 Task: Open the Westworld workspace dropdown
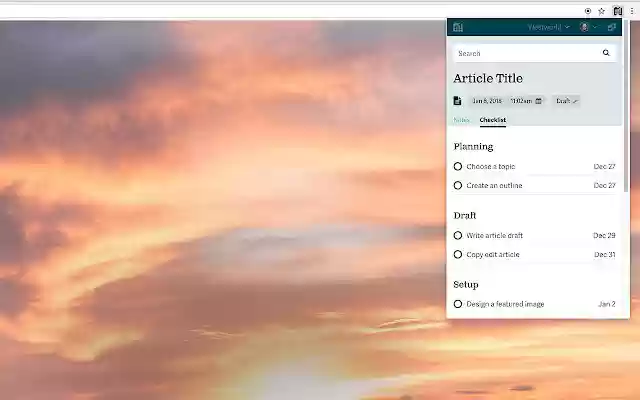[548, 27]
